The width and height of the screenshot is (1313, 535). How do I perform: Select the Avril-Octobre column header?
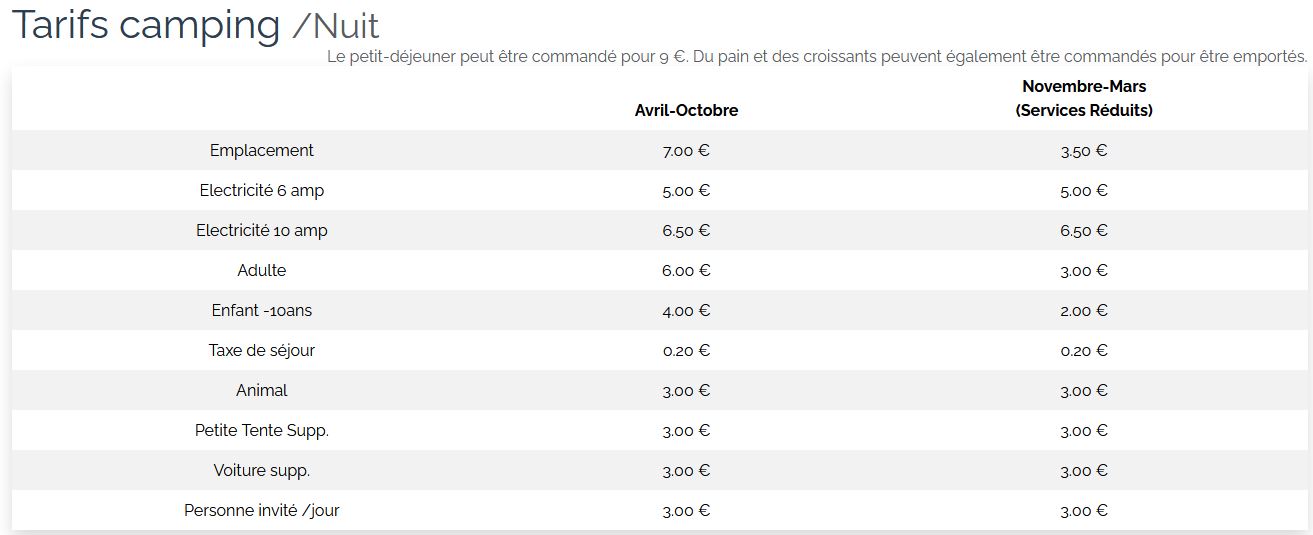[686, 110]
